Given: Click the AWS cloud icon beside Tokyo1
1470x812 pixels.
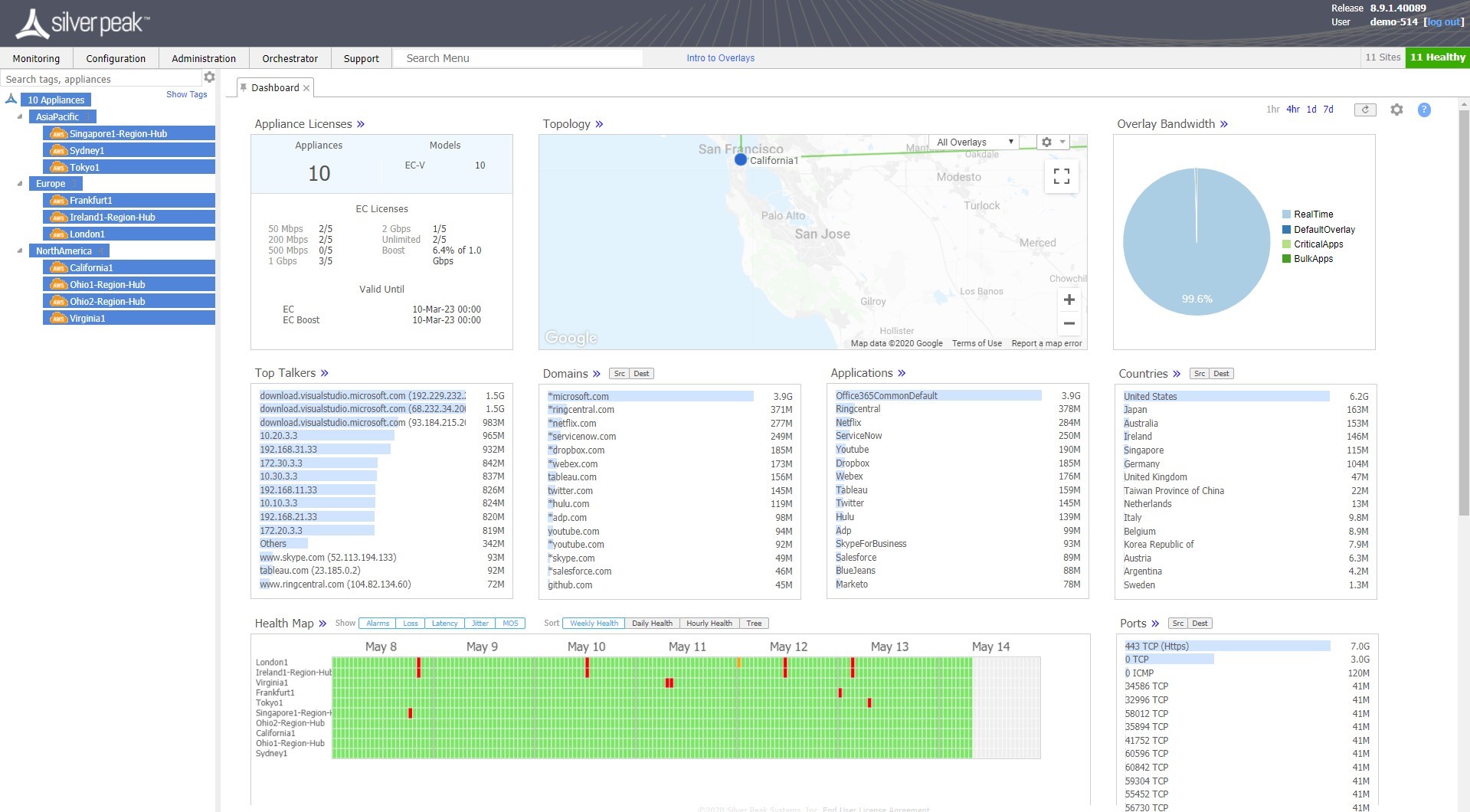Looking at the screenshot, I should [58, 167].
